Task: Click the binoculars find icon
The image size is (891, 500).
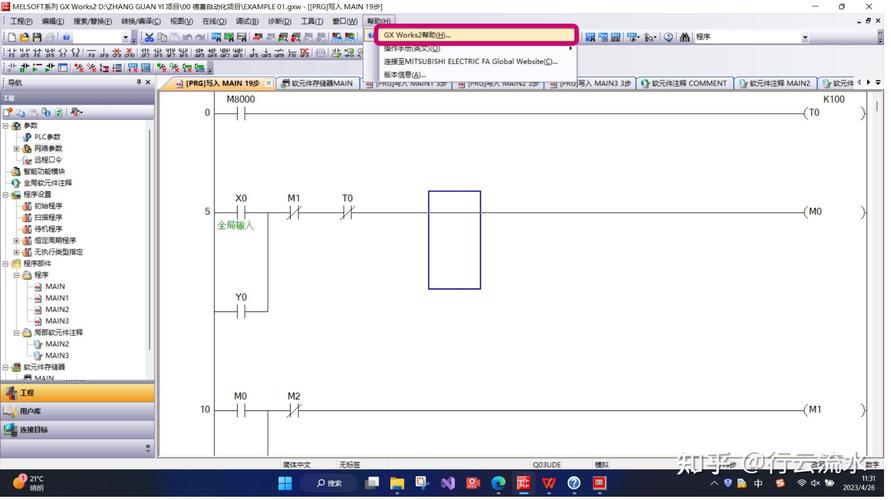Action: coord(684,37)
